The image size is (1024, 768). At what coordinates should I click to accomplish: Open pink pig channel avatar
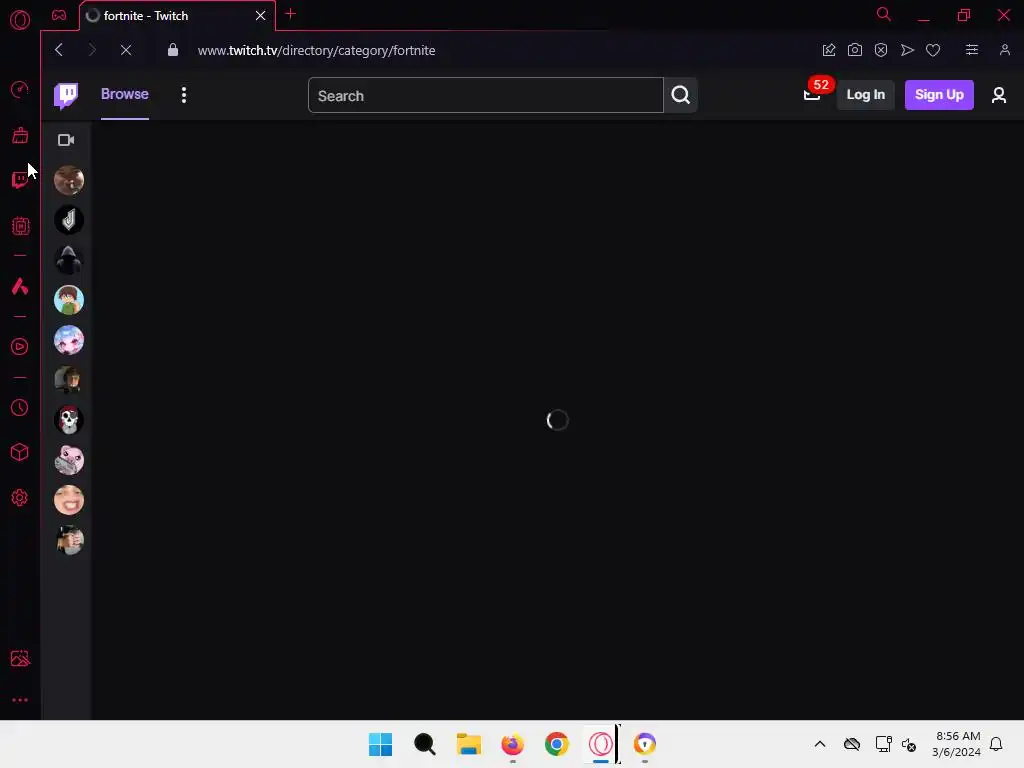[69, 460]
